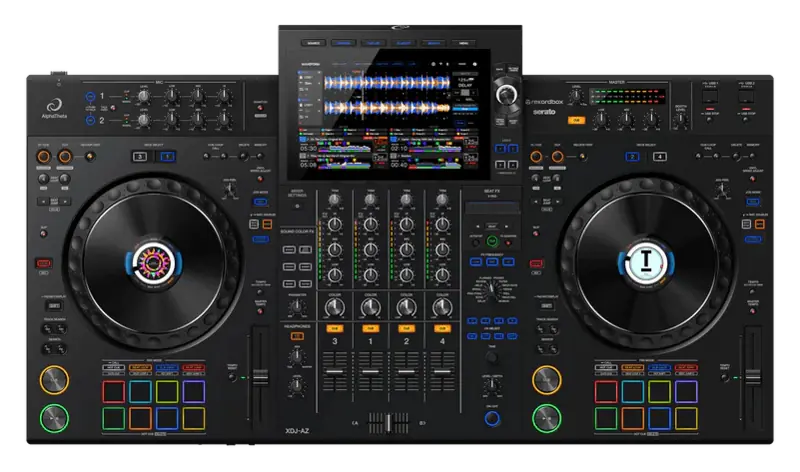800x472 pixels.
Task: Click the AlphaTheta logo
Action: 54,109
